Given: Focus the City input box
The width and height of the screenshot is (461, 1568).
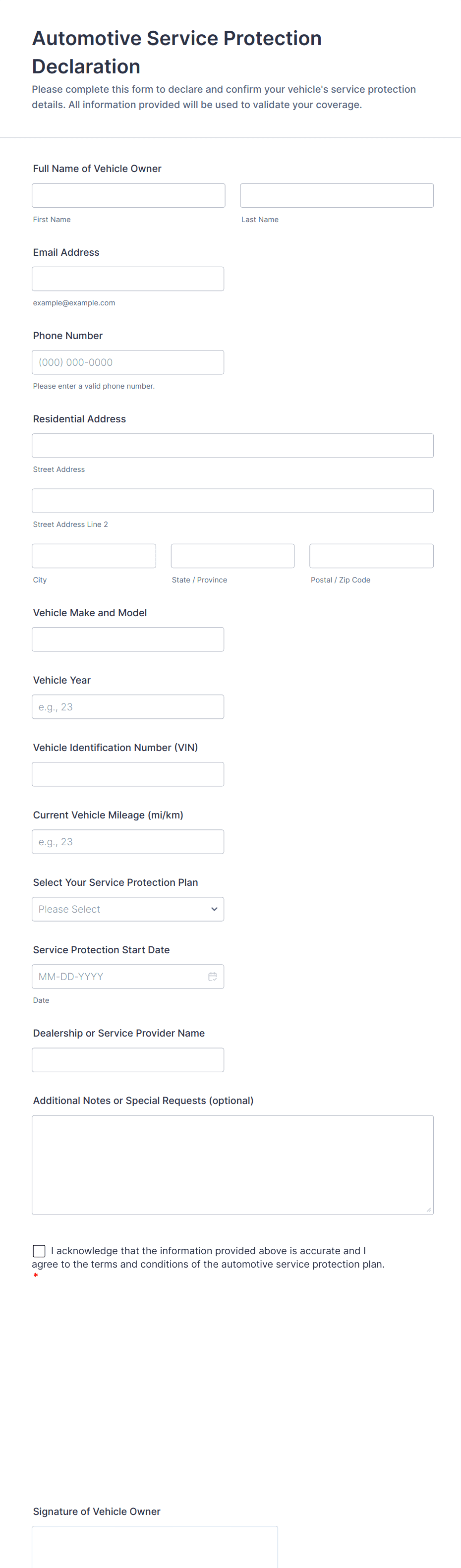Looking at the screenshot, I should pos(94,556).
